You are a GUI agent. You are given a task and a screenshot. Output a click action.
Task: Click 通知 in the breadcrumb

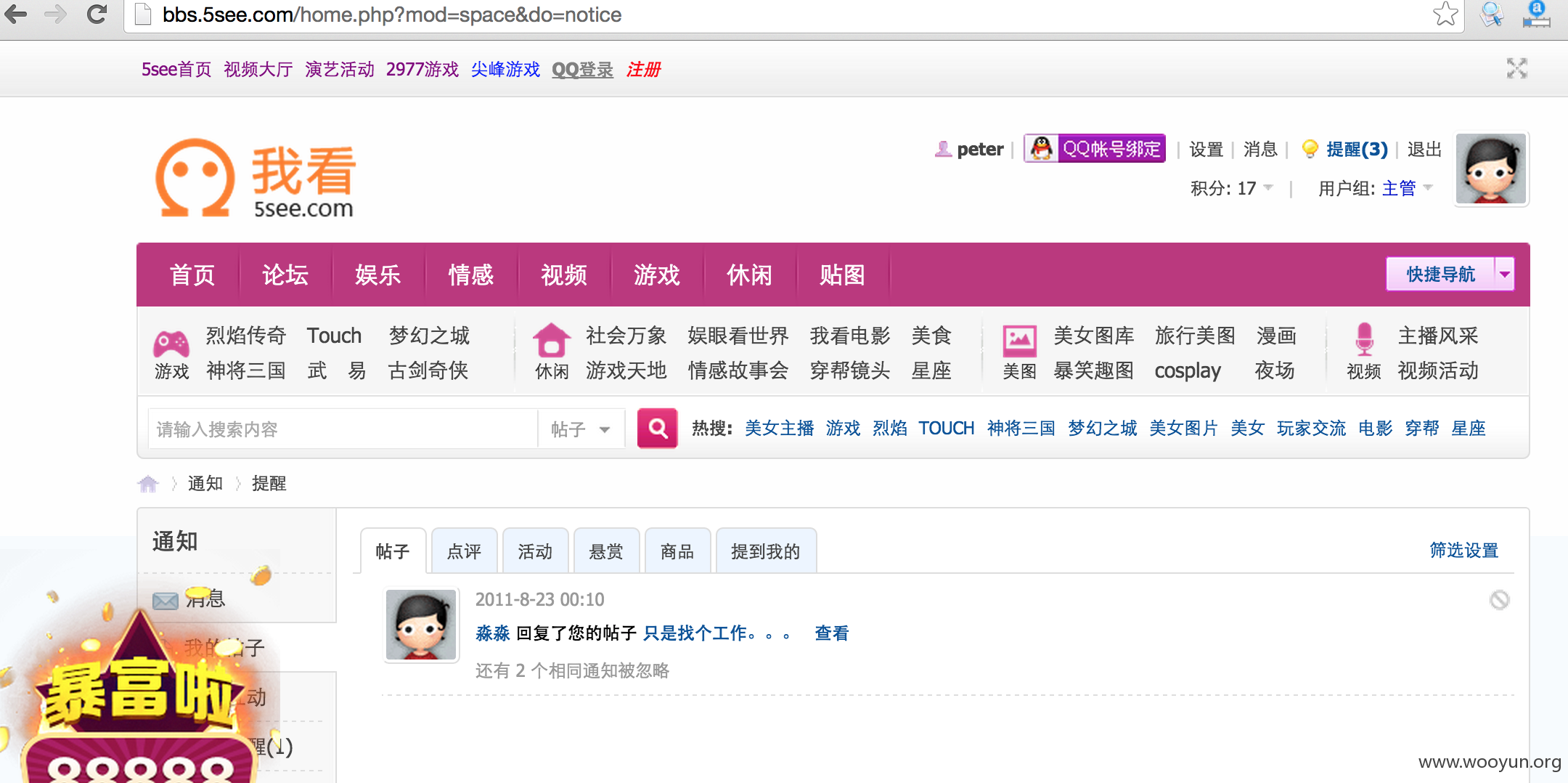[x=205, y=484]
